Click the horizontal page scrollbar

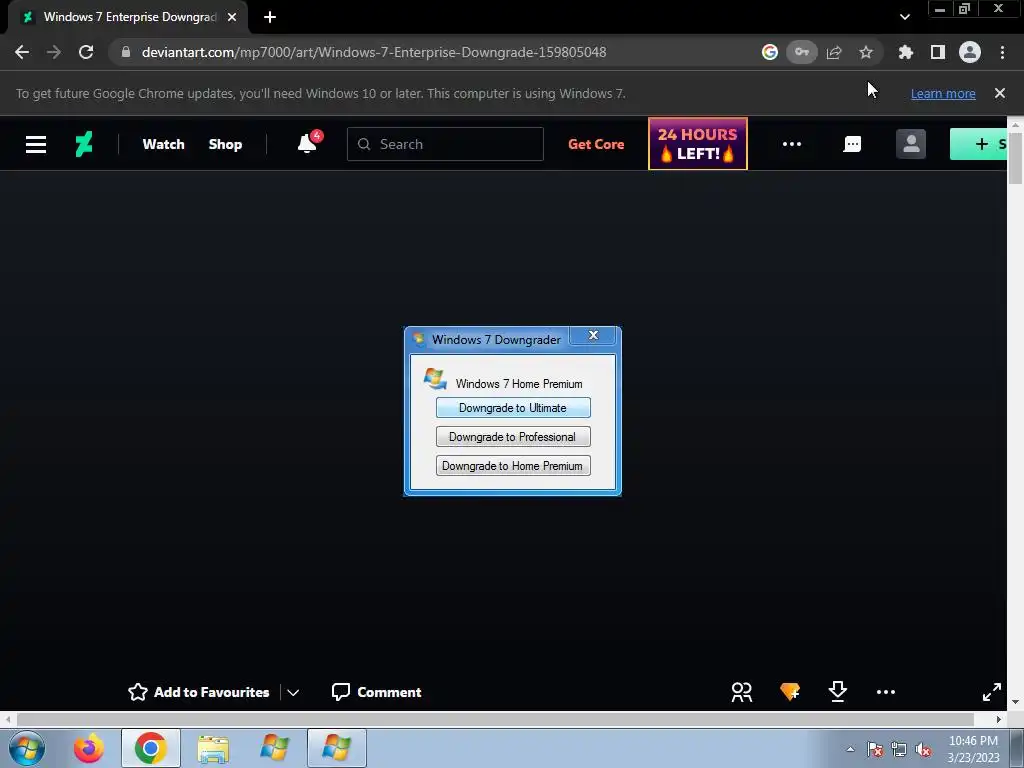[x=494, y=719]
